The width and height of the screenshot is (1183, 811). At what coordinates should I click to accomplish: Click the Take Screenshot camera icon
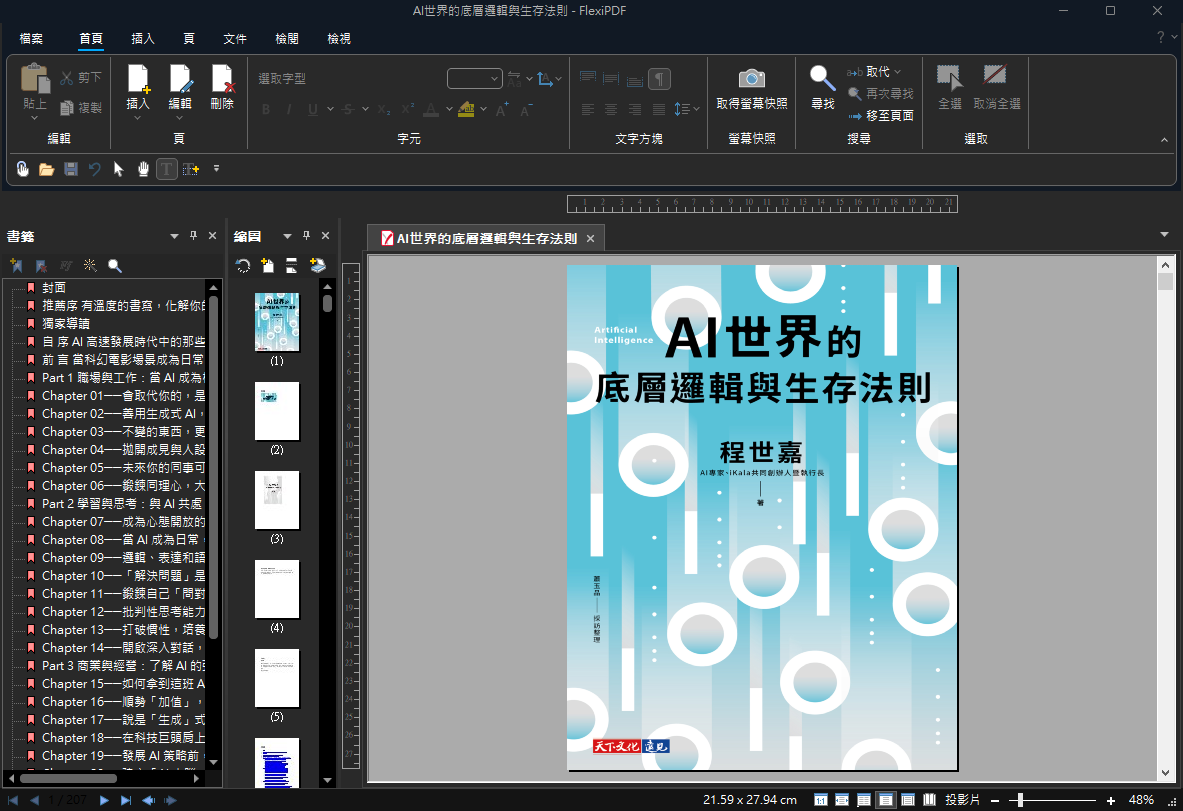tap(751, 78)
